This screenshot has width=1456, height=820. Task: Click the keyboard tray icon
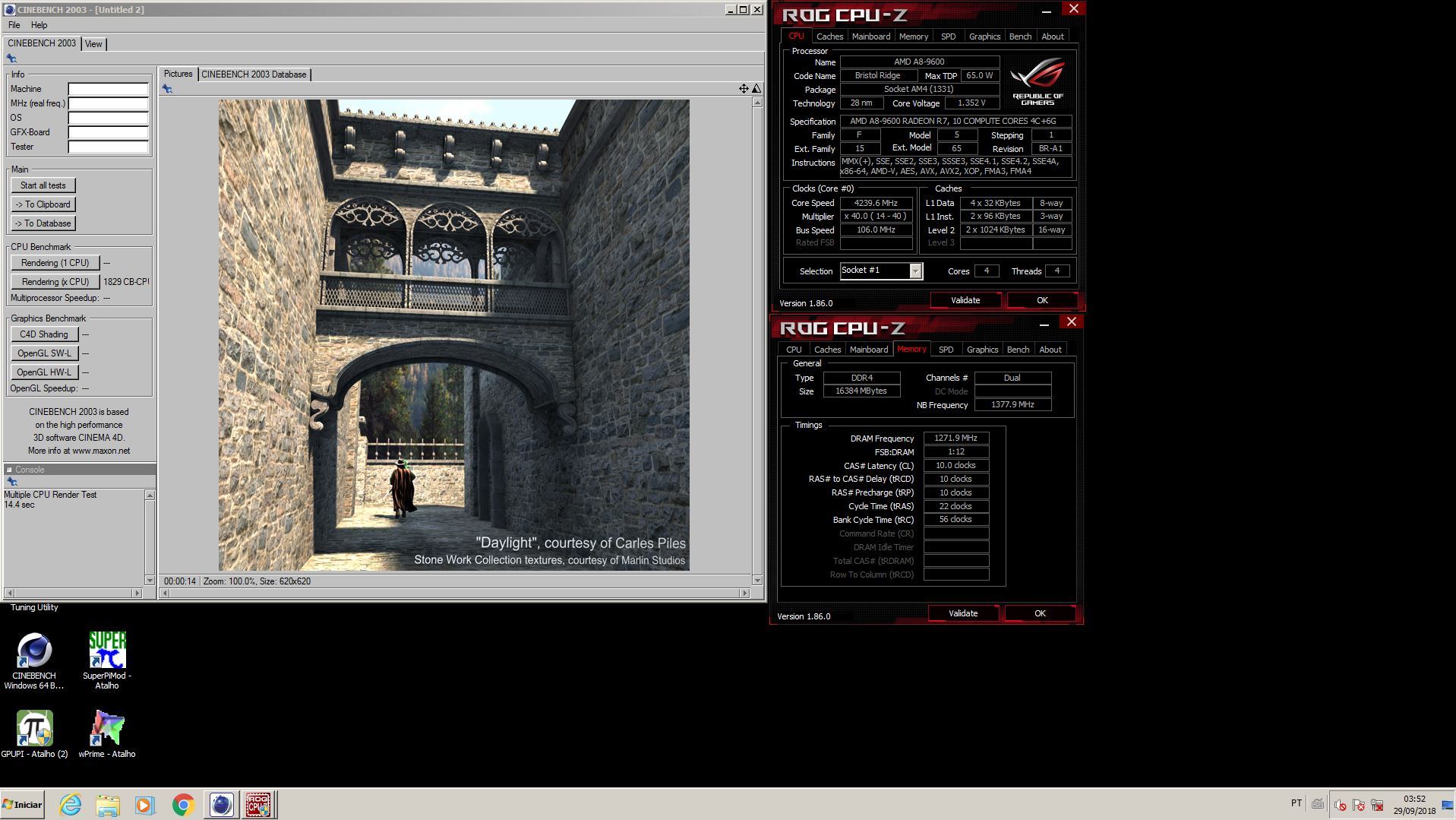pos(1318,804)
